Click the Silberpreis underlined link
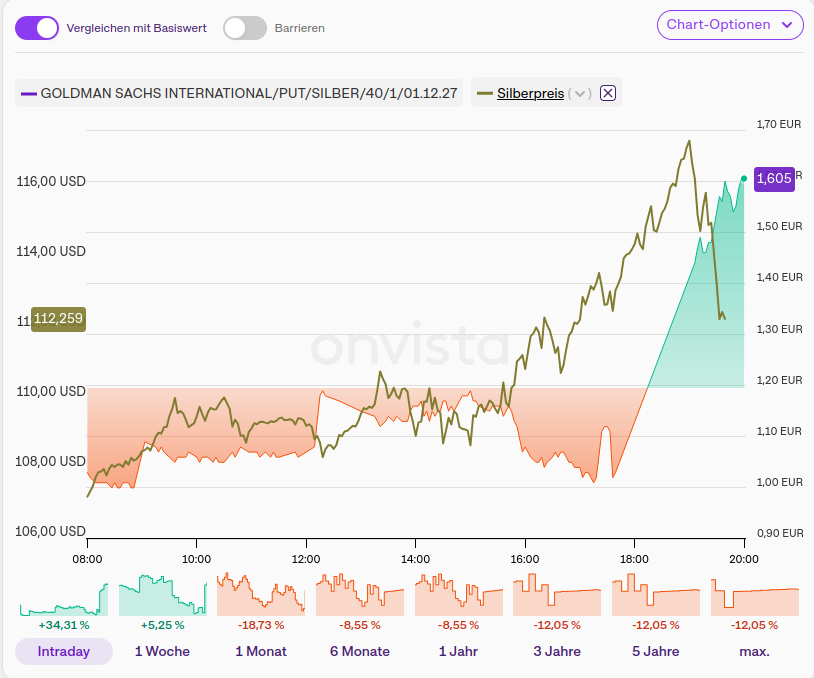 pos(530,93)
